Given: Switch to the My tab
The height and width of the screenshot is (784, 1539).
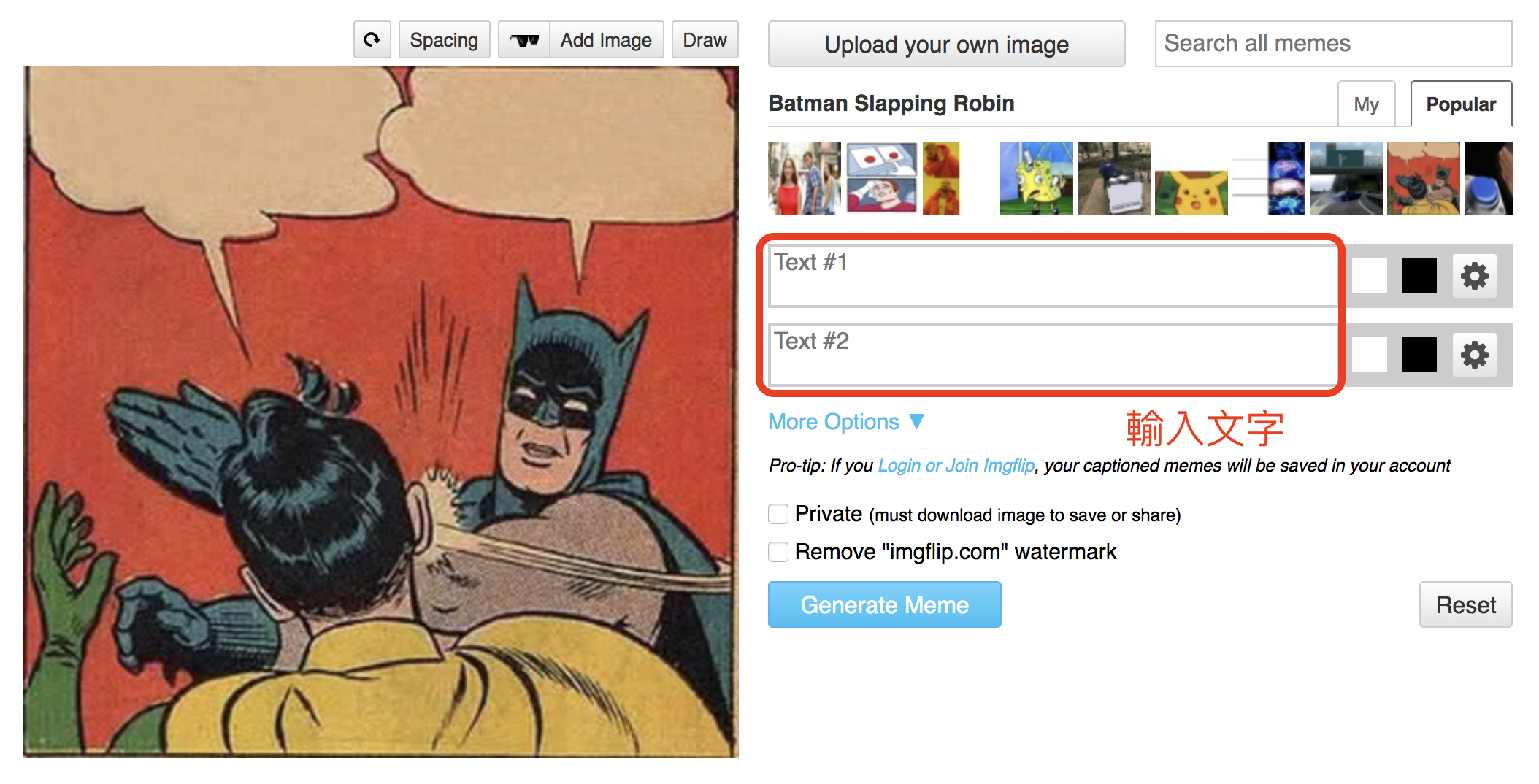Looking at the screenshot, I should tap(1366, 104).
